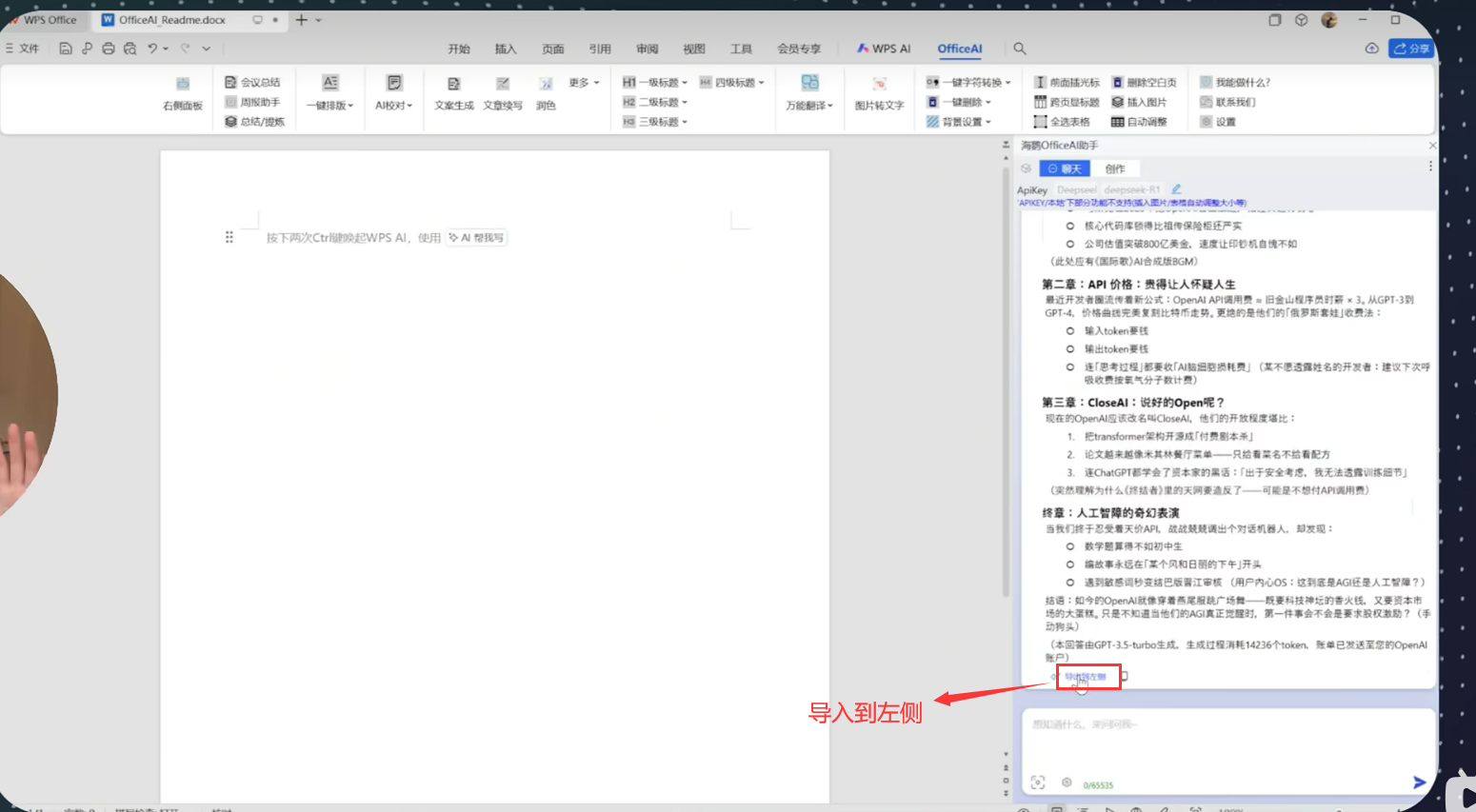This screenshot has height=812, width=1476.
Task: Click the Print icon in quick toolbar
Action: (109, 49)
